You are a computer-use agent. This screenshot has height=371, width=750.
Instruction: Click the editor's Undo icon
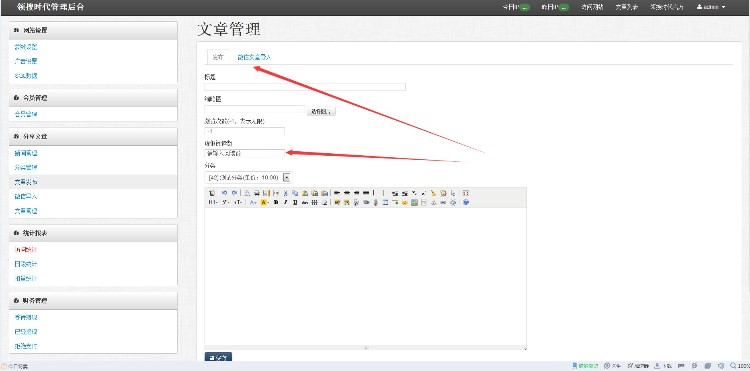tap(224, 193)
